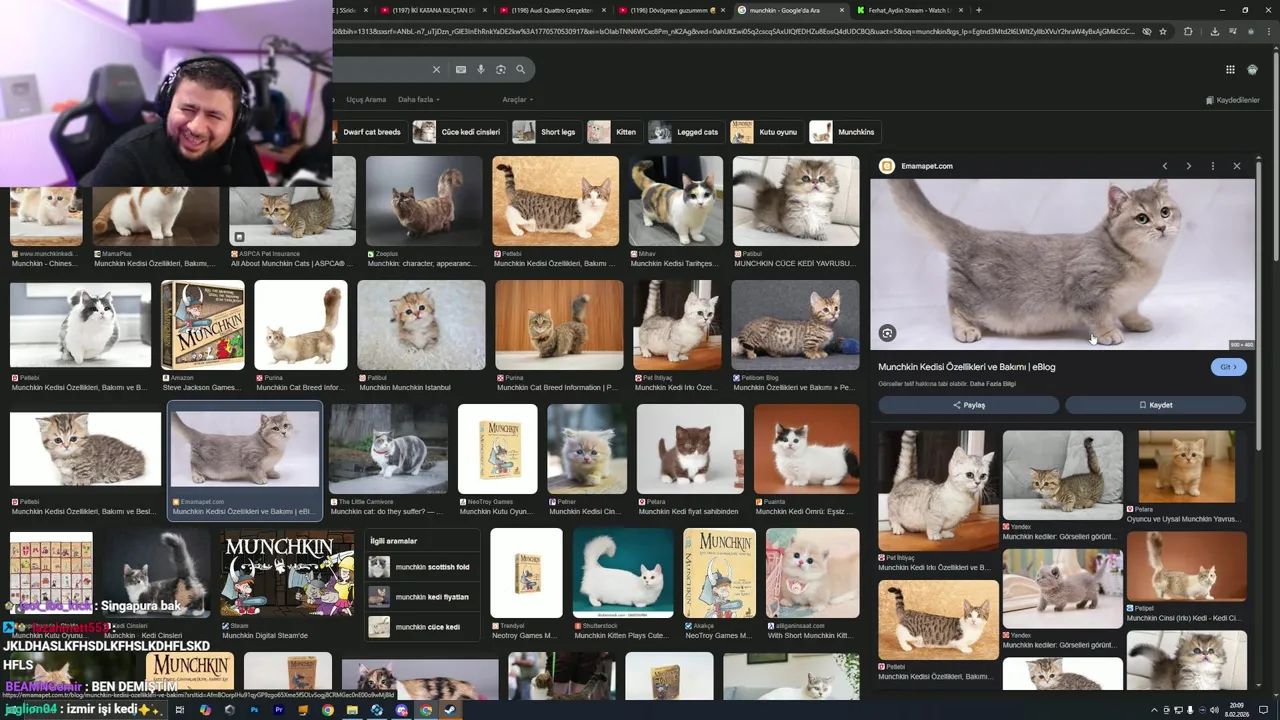Switch to İKİ KATANA KILIÇTAN tab
The image size is (1280, 720).
pyautogui.click(x=432, y=10)
